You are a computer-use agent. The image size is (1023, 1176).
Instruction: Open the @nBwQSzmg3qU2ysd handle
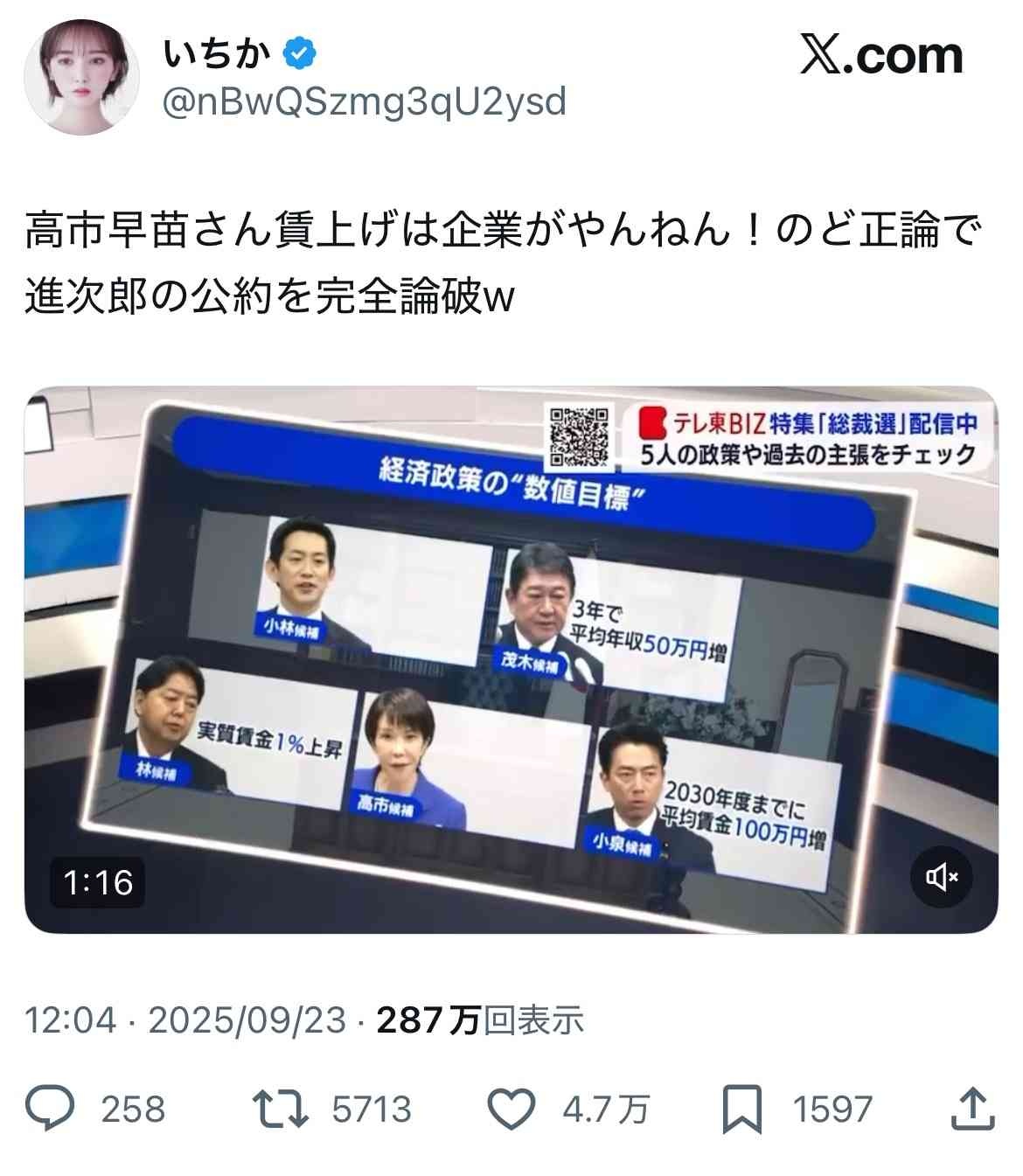point(365,102)
